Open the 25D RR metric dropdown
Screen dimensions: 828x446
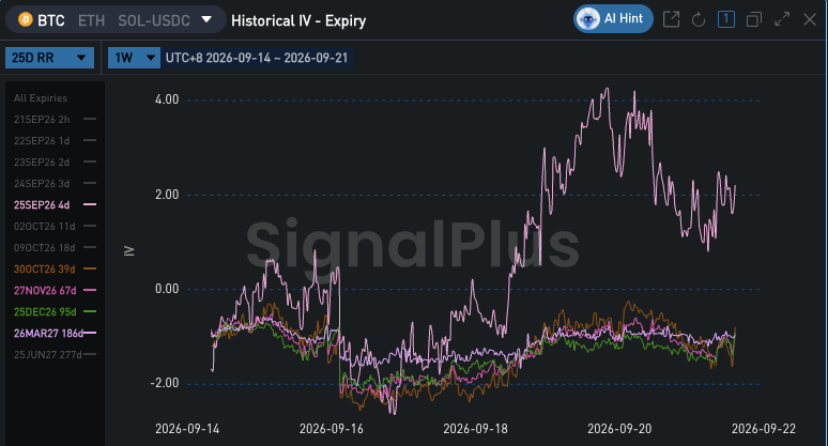point(49,58)
